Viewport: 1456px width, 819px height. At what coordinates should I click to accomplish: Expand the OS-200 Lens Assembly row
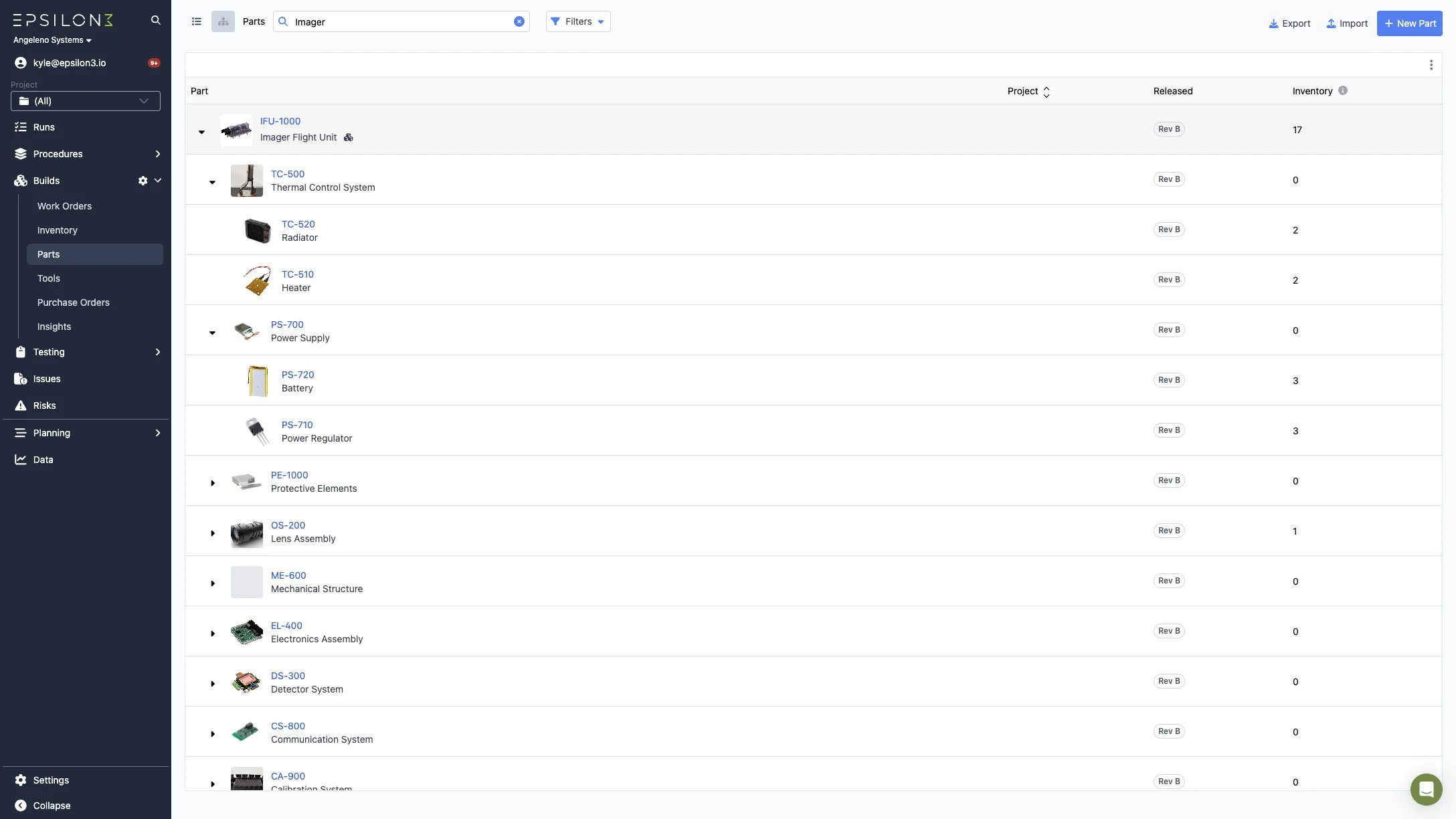pyautogui.click(x=212, y=533)
